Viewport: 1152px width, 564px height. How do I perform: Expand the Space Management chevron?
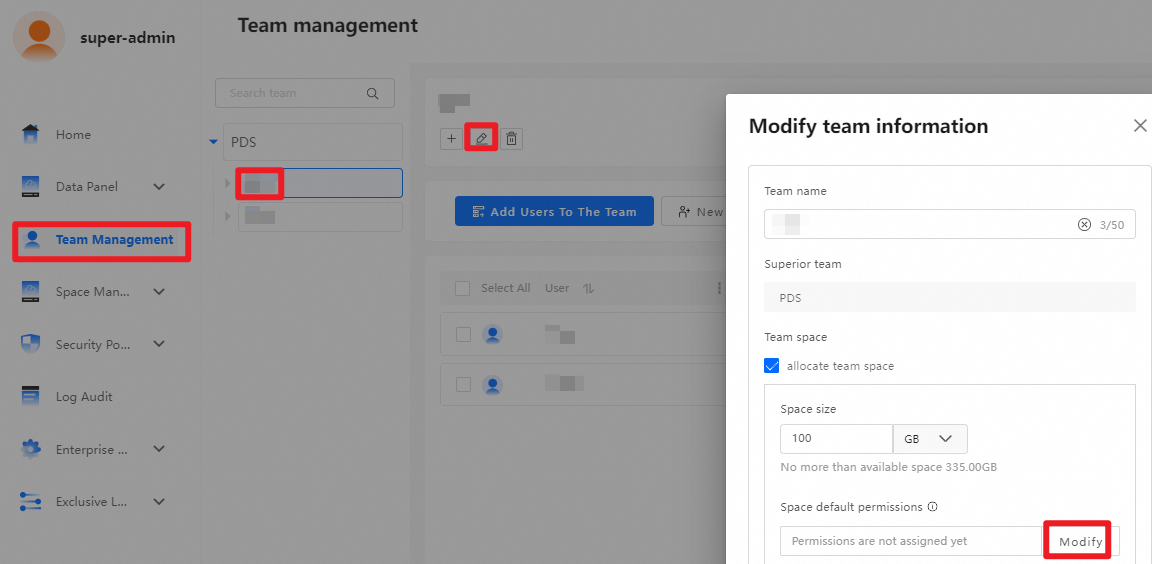(x=159, y=292)
